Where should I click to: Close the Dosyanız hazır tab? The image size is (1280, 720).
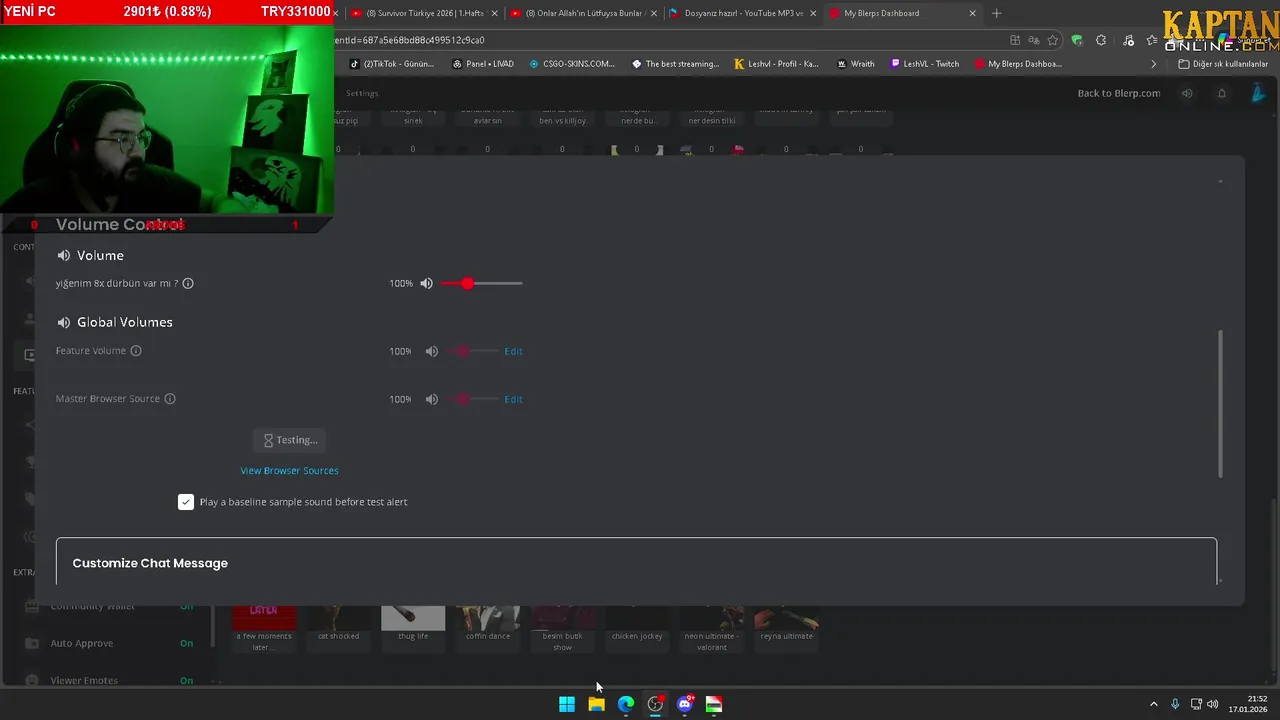[812, 13]
